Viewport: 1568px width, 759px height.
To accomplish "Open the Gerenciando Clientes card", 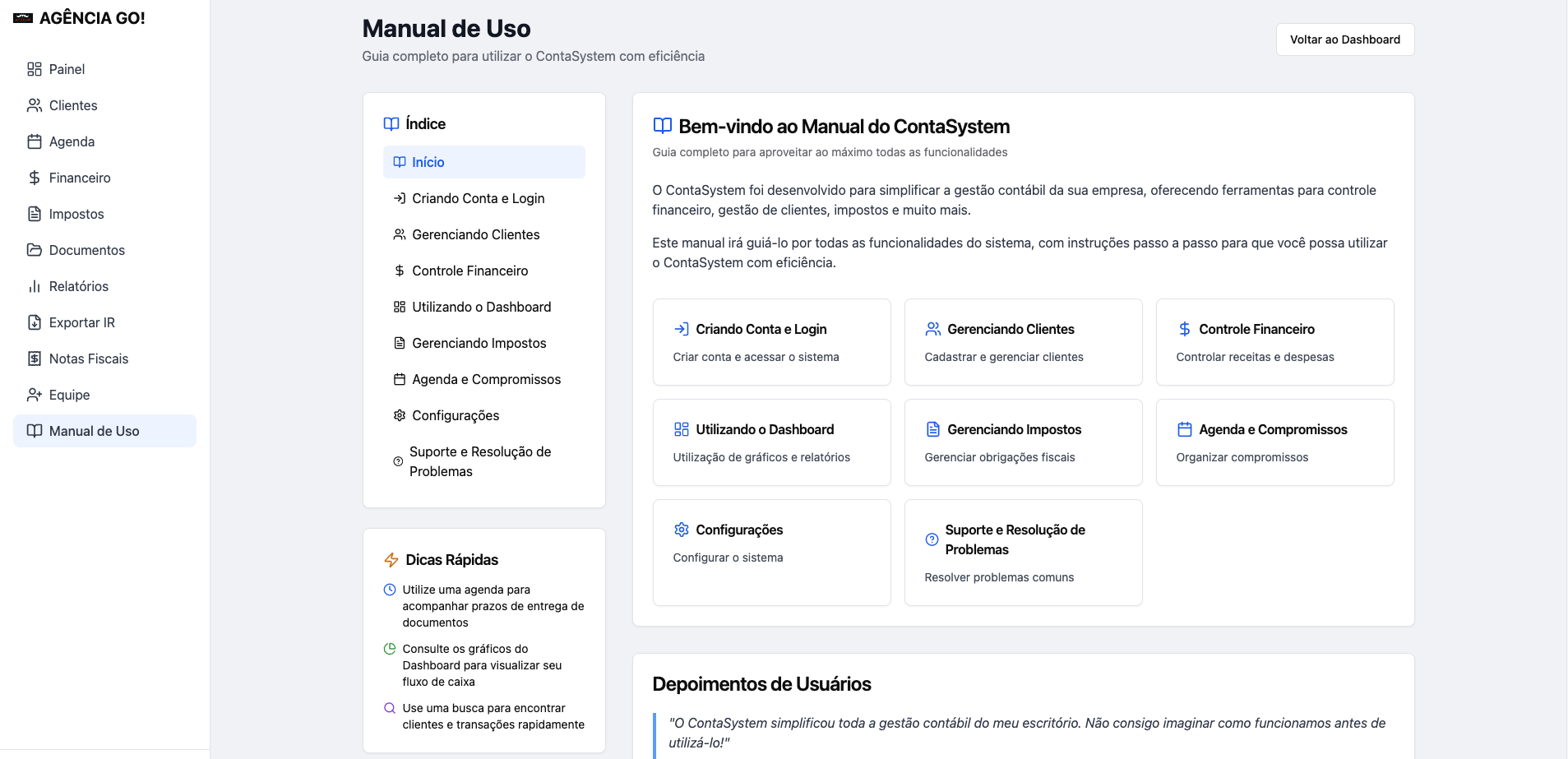I will pyautogui.click(x=1024, y=342).
